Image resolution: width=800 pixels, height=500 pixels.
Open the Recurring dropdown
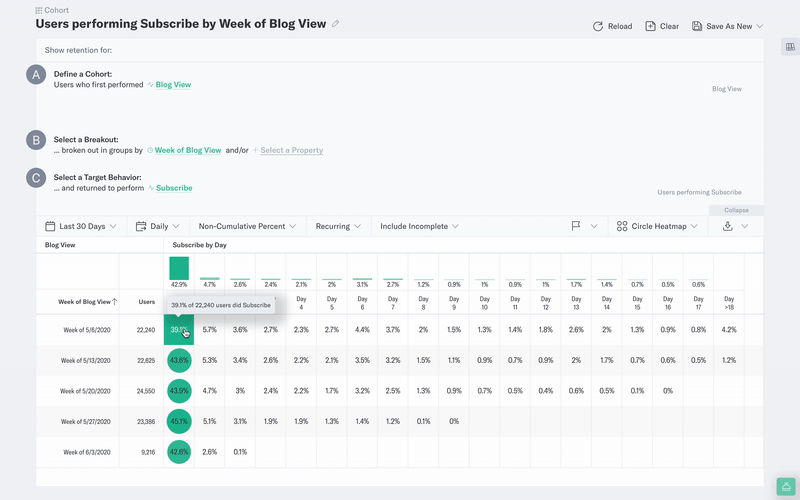click(338, 226)
